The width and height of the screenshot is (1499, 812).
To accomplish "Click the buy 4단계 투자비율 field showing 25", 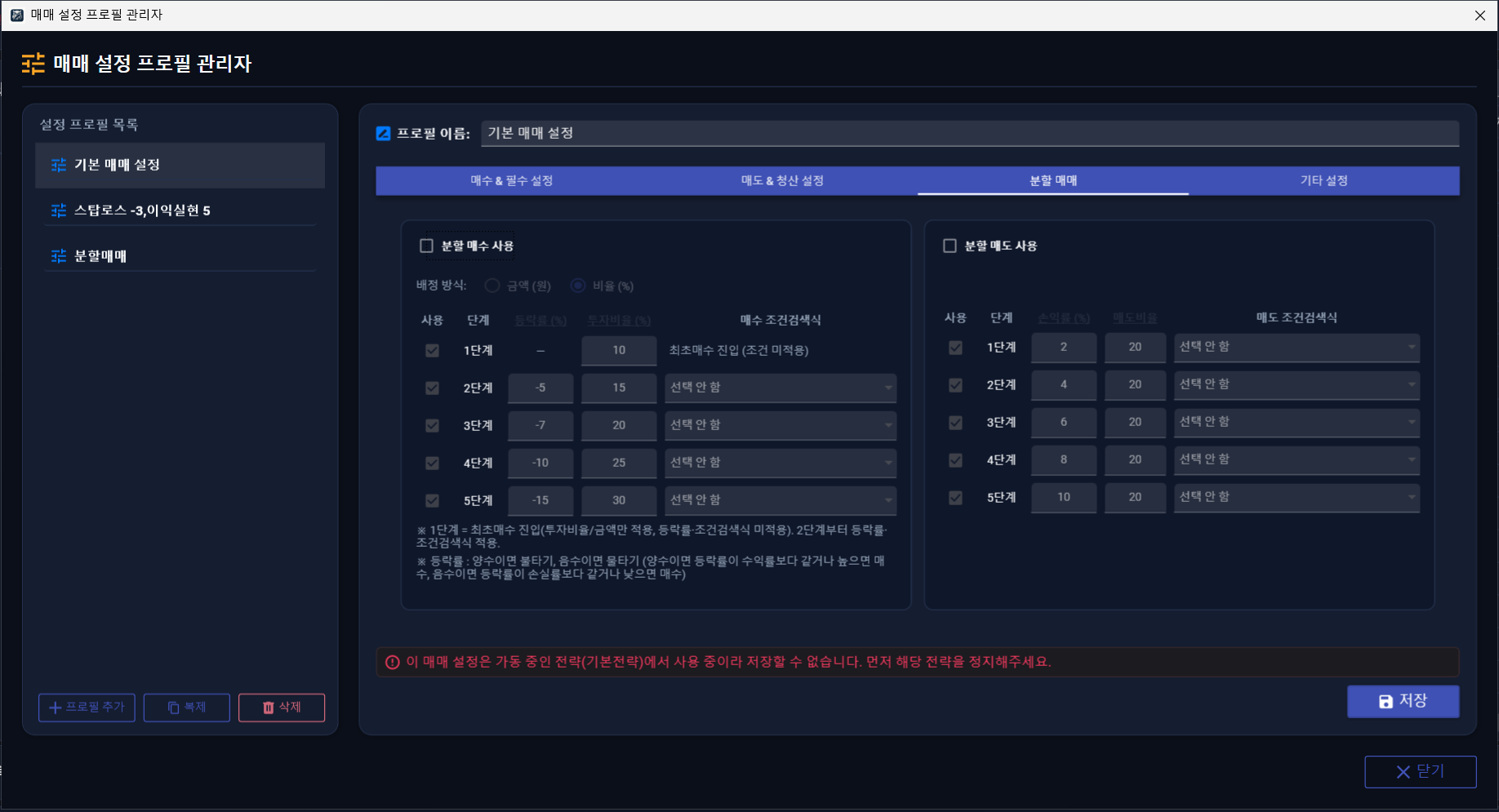I will pos(619,463).
